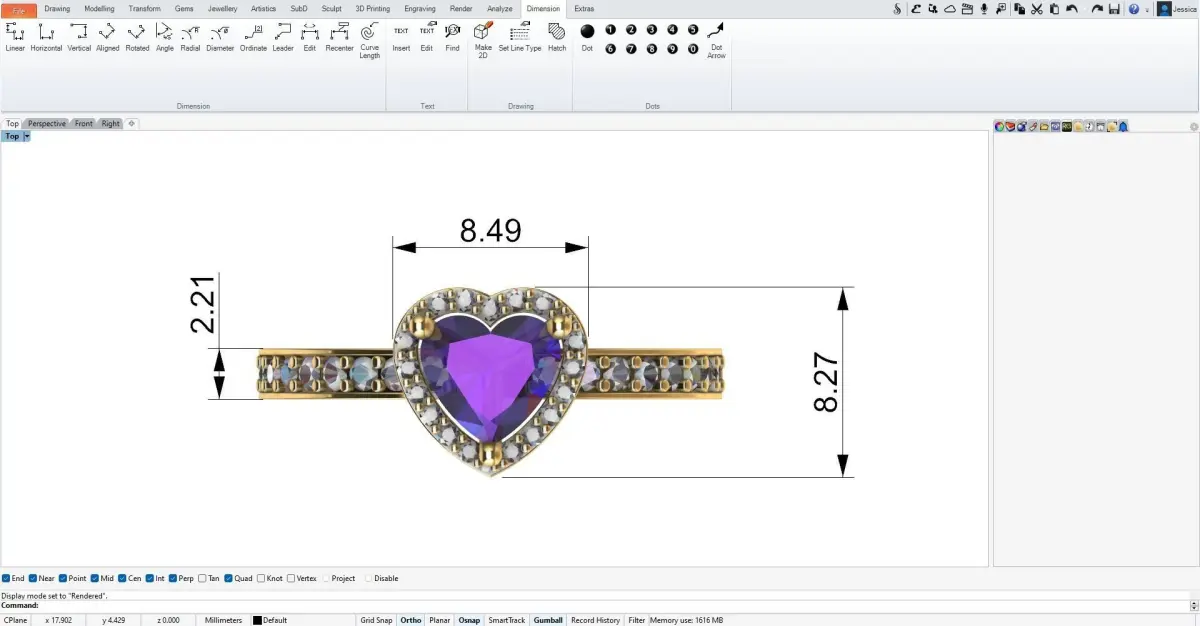Select the Rotated dimension tool
Image resolution: width=1200 pixels, height=626 pixels.
point(137,38)
